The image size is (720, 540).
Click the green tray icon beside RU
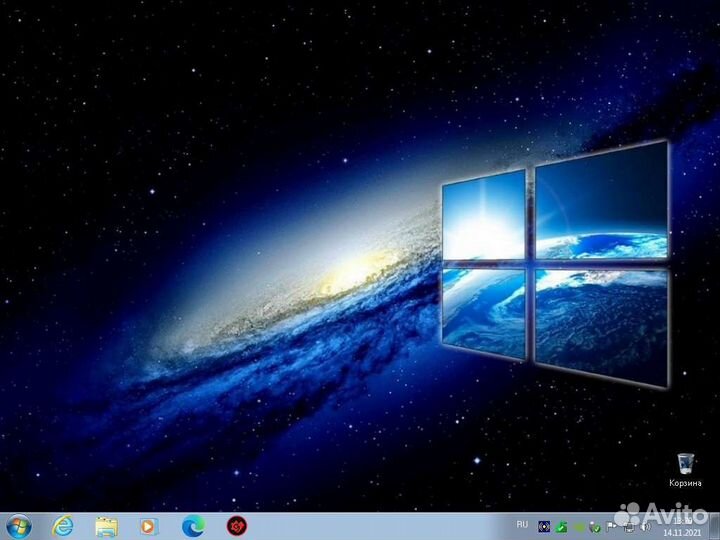click(x=562, y=526)
